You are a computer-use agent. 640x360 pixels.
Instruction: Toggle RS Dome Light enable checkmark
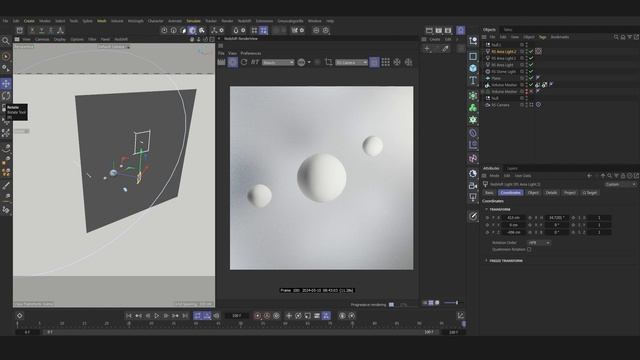coord(531,71)
